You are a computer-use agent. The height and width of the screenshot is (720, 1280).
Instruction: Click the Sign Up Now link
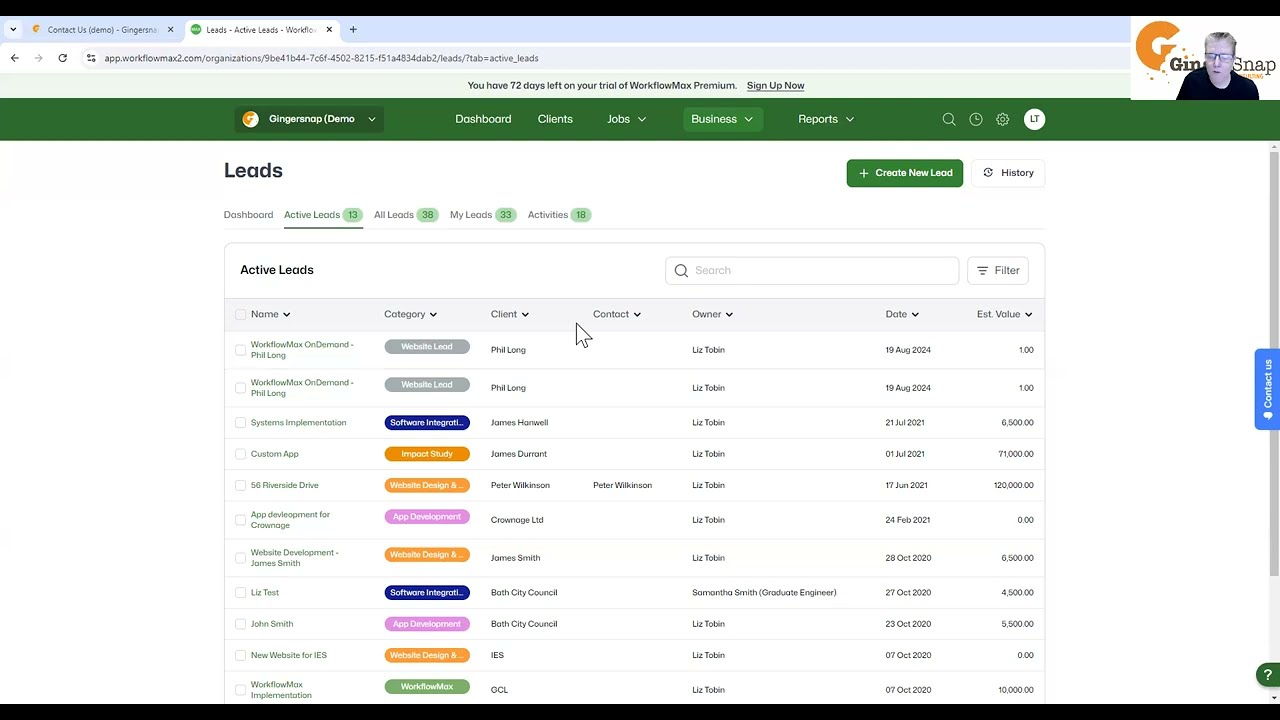(x=775, y=86)
